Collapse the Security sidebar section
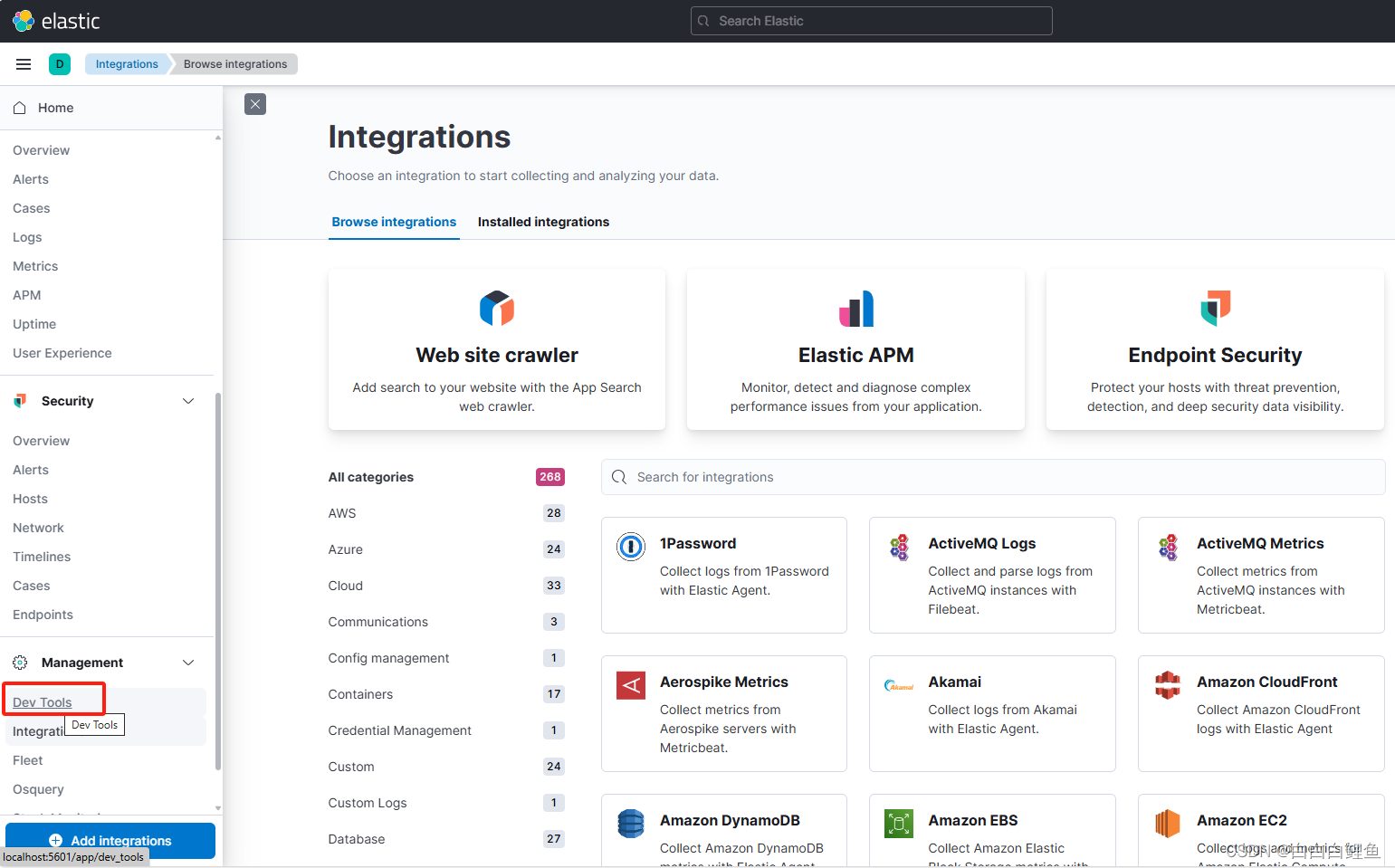Viewport: 1395px width, 868px height. [x=188, y=400]
